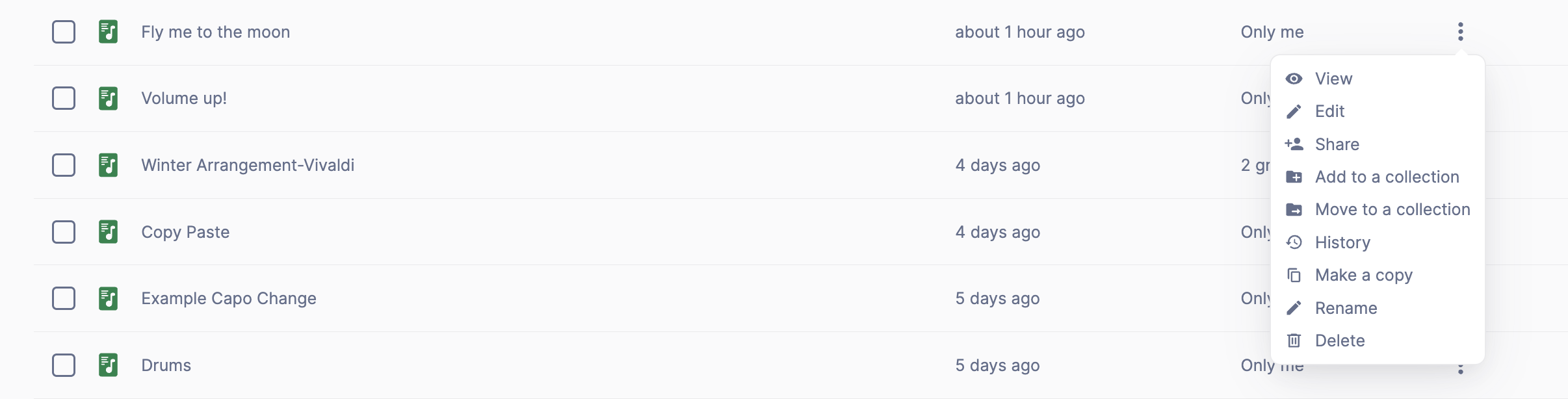Select the Volume up! row checkbox
Image resolution: width=1568 pixels, height=399 pixels.
64,98
